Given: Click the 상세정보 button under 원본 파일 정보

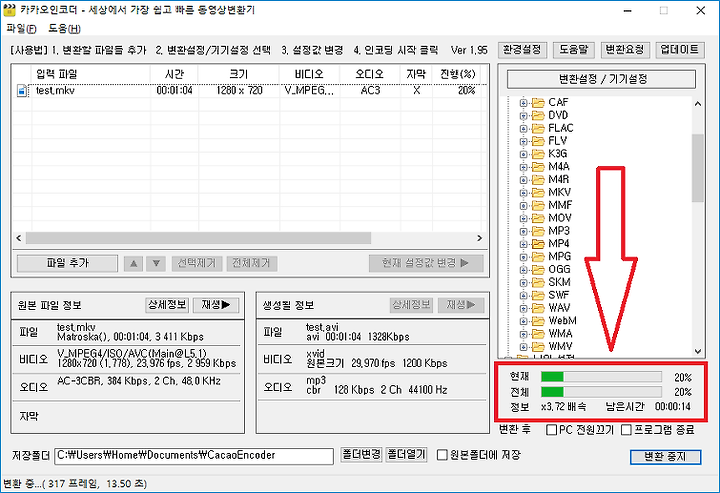Looking at the screenshot, I should coord(167,305).
